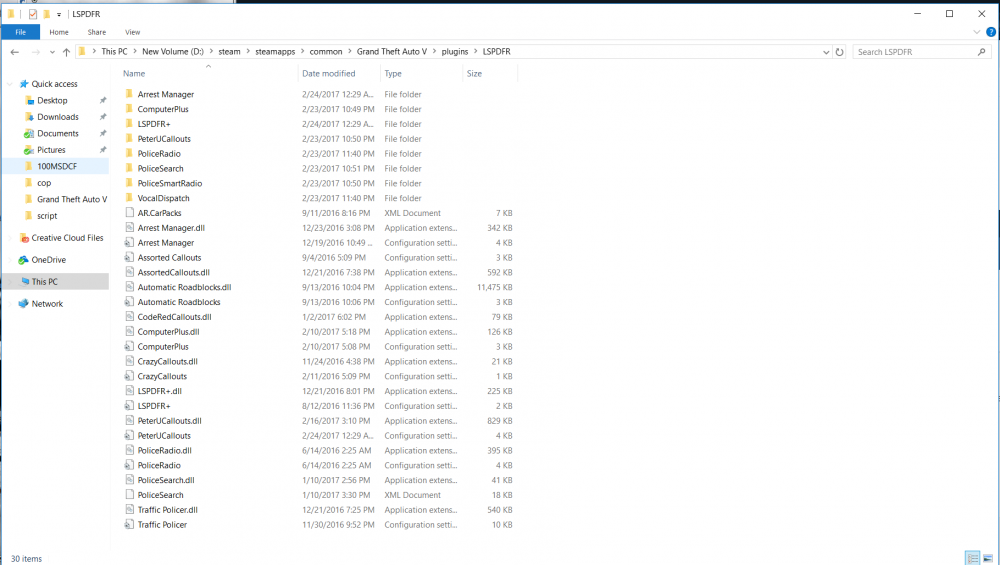Viewport: 1000px width, 565px height.
Task: Click New Volume (D:) in the breadcrumb
Action: pos(173,52)
